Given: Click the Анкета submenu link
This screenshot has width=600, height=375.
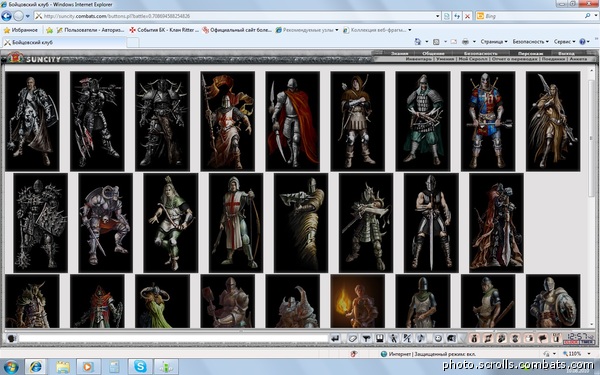Looking at the screenshot, I should pos(578,59).
